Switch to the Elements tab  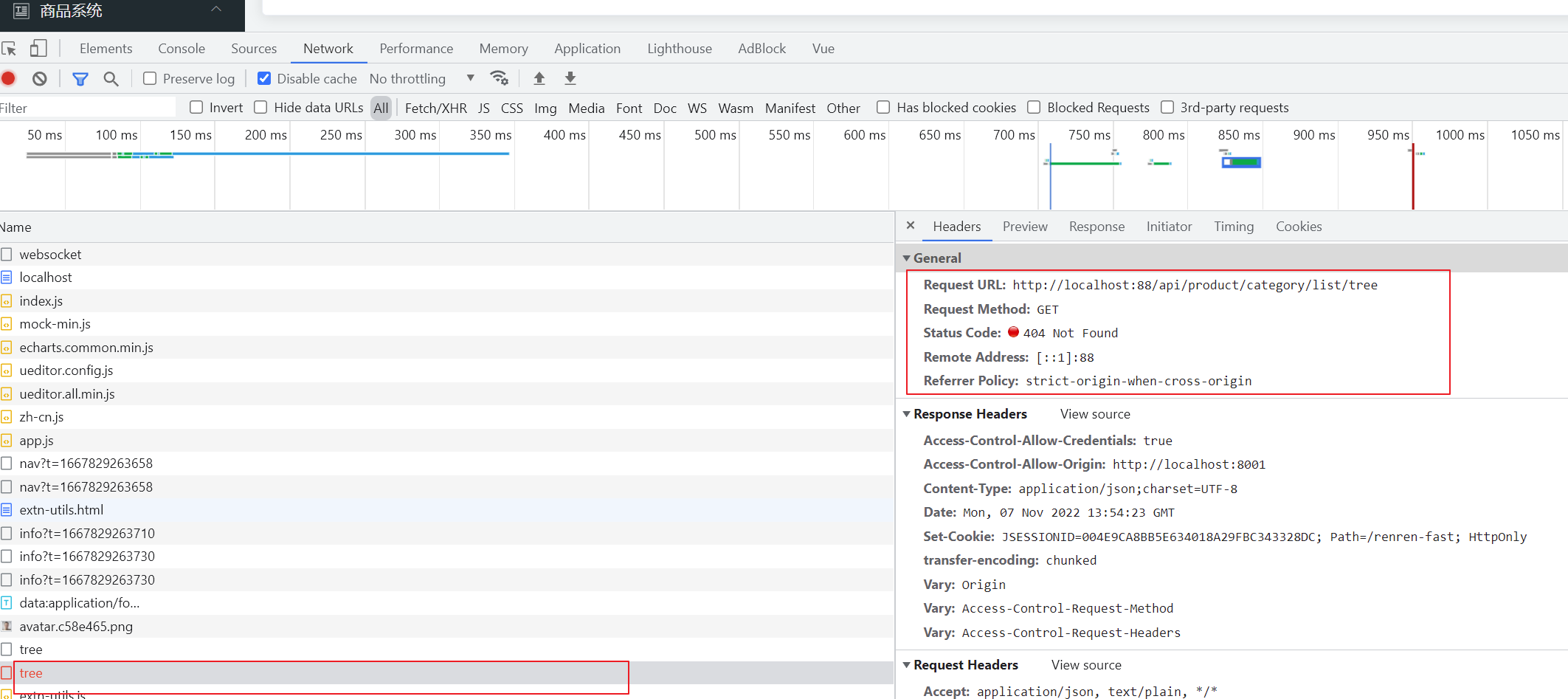coord(106,49)
